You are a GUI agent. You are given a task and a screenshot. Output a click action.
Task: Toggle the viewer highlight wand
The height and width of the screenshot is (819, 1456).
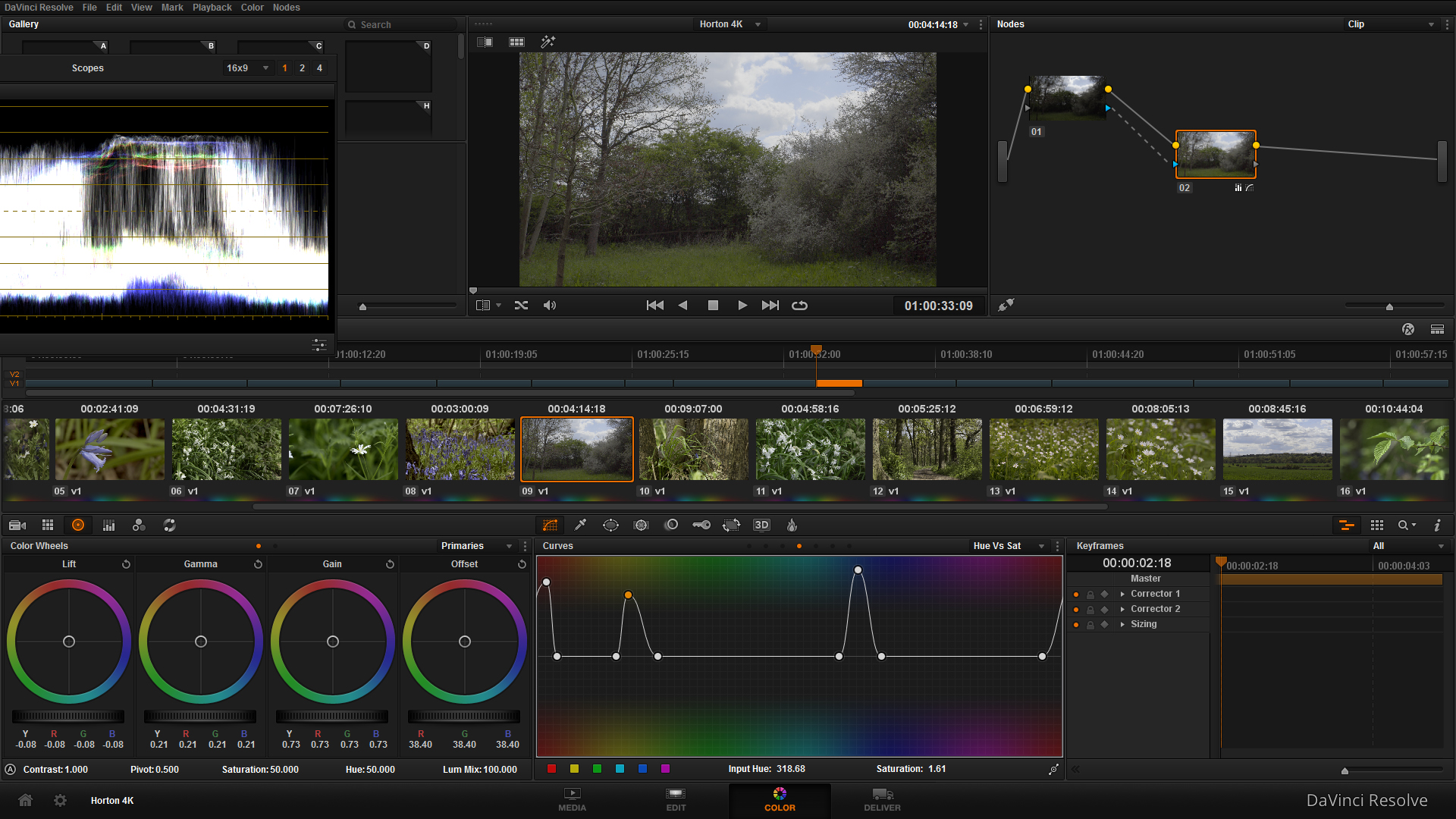548,42
